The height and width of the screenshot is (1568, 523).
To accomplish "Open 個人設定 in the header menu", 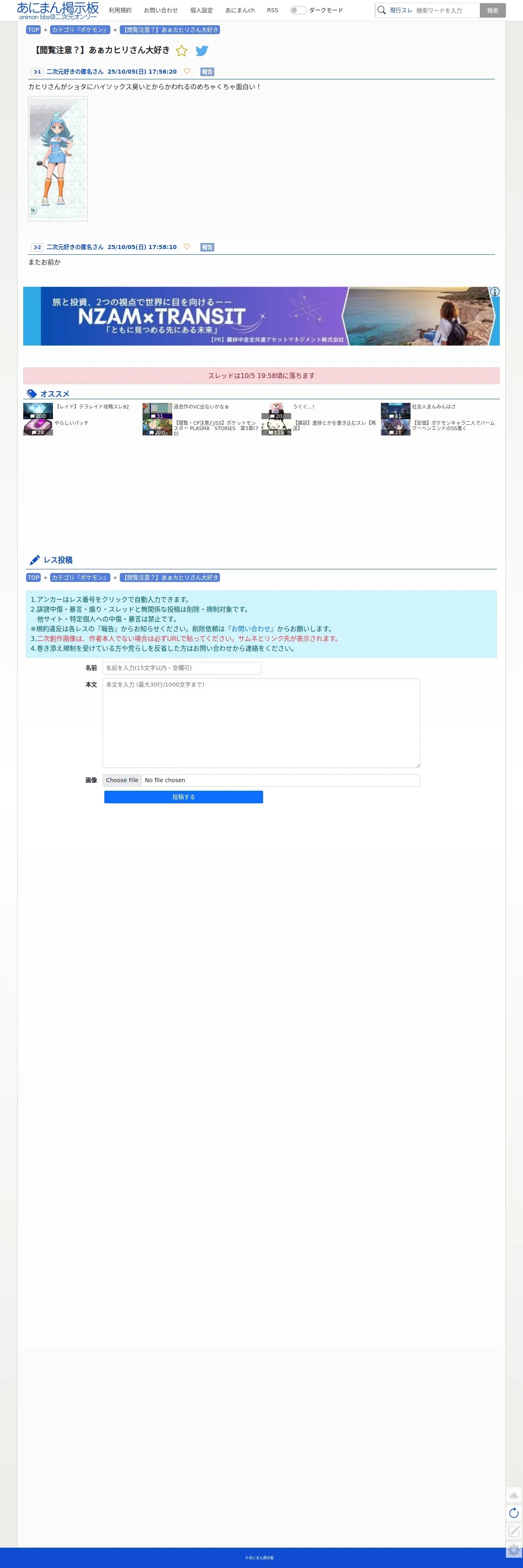I will [x=201, y=10].
